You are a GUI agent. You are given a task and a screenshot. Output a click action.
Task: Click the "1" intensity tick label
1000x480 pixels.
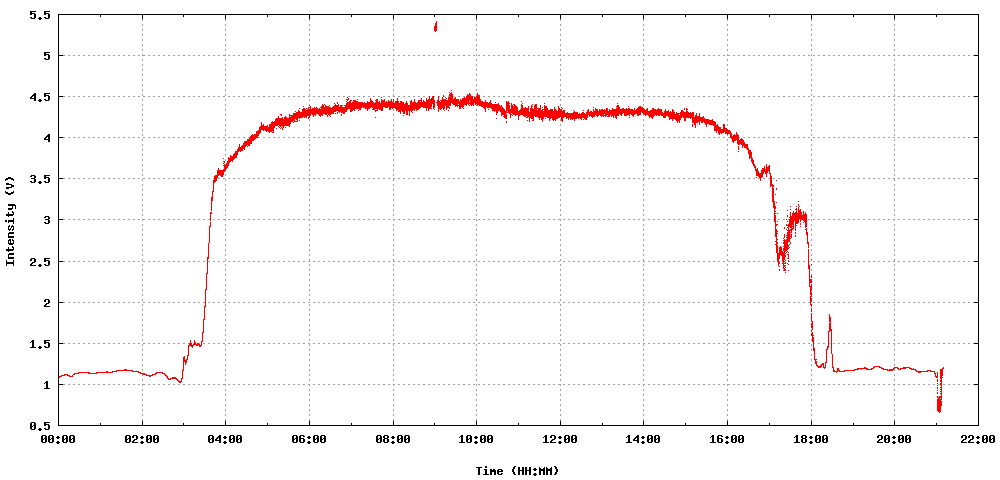click(46, 384)
